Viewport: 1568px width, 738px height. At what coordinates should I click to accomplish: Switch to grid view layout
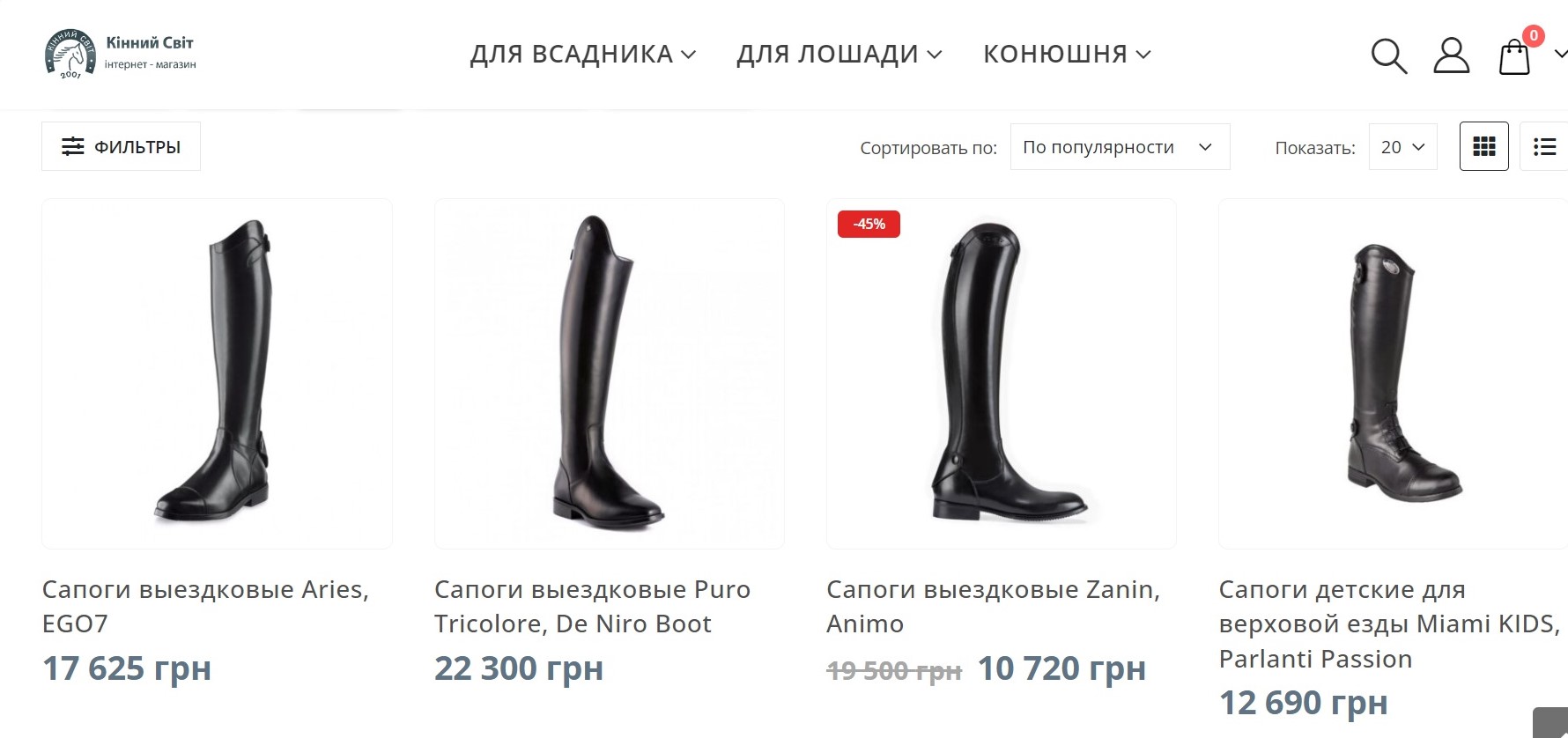(x=1484, y=146)
